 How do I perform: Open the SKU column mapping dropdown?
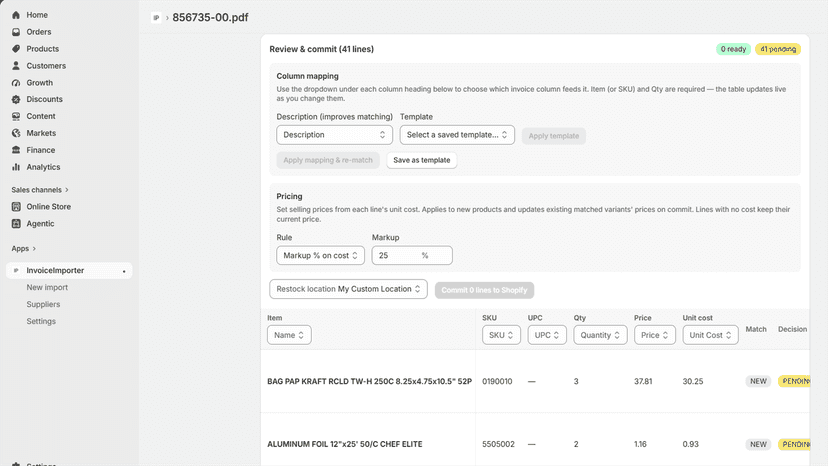coord(501,335)
